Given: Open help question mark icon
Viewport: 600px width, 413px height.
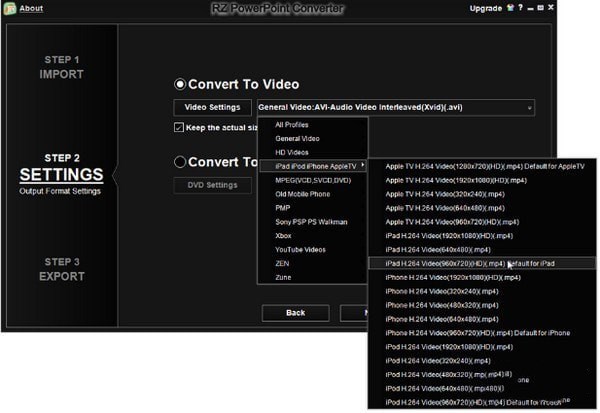Looking at the screenshot, I should [x=520, y=8].
